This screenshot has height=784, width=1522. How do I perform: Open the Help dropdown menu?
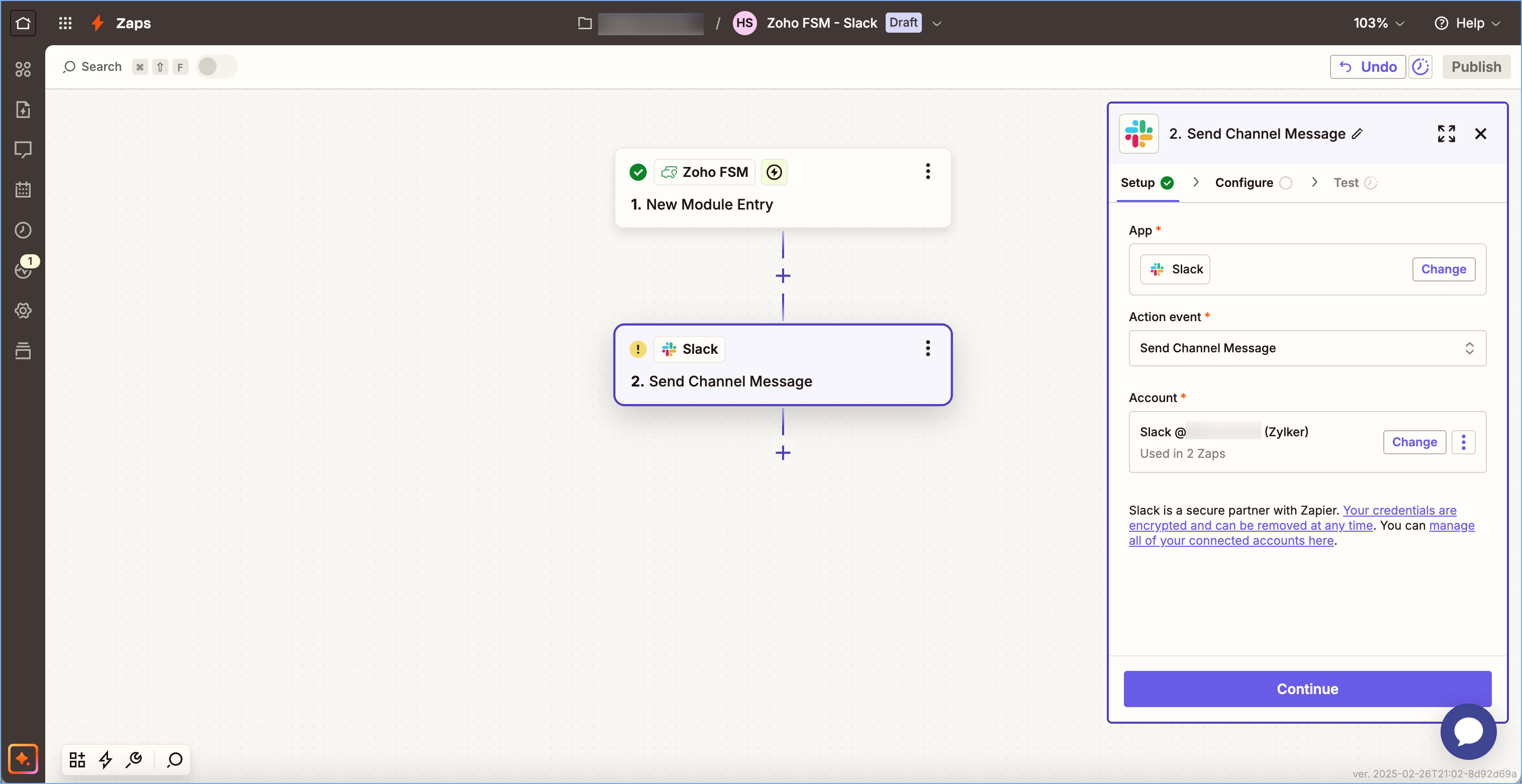click(x=1468, y=23)
